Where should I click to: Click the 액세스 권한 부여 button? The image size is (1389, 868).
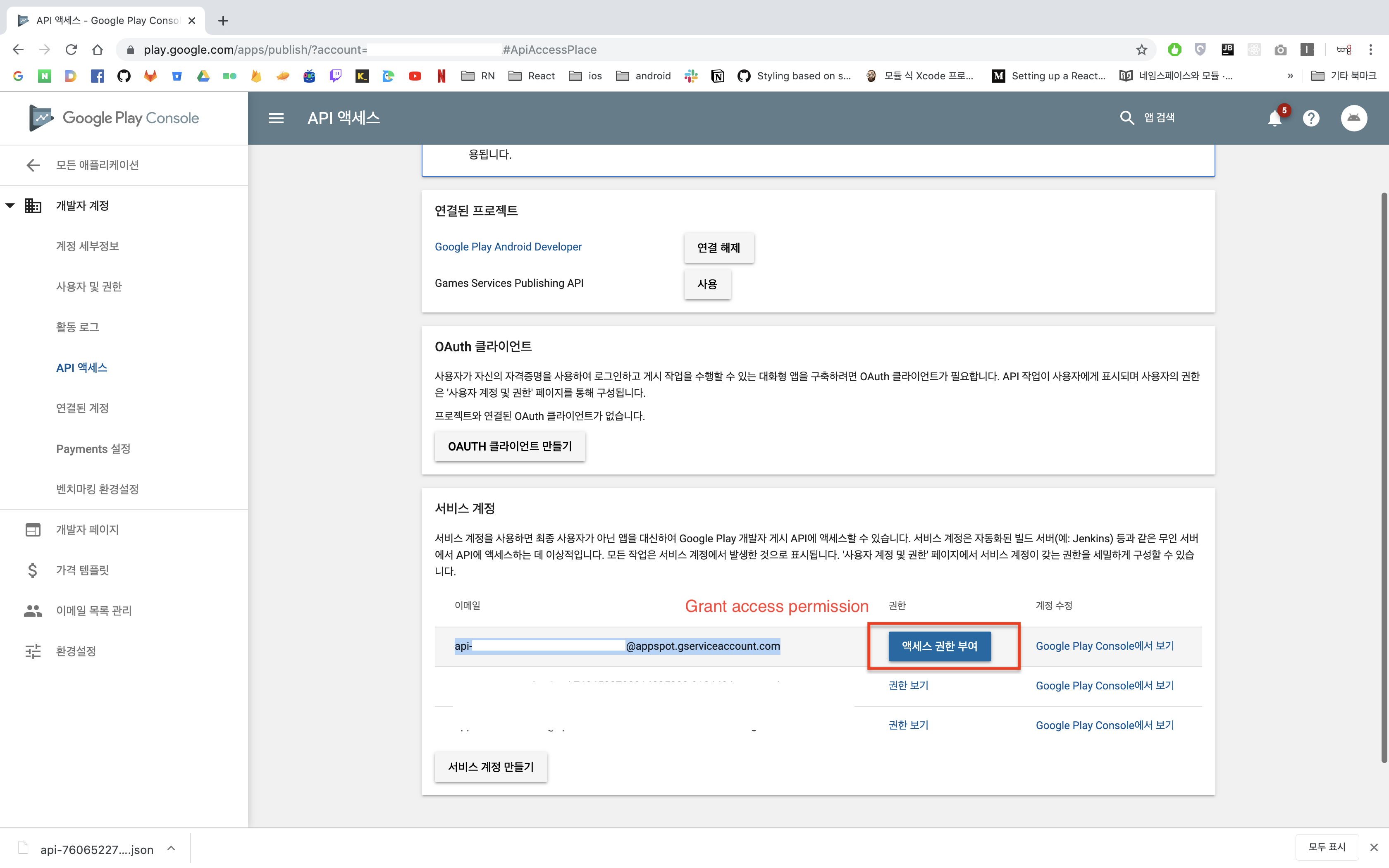(x=939, y=646)
